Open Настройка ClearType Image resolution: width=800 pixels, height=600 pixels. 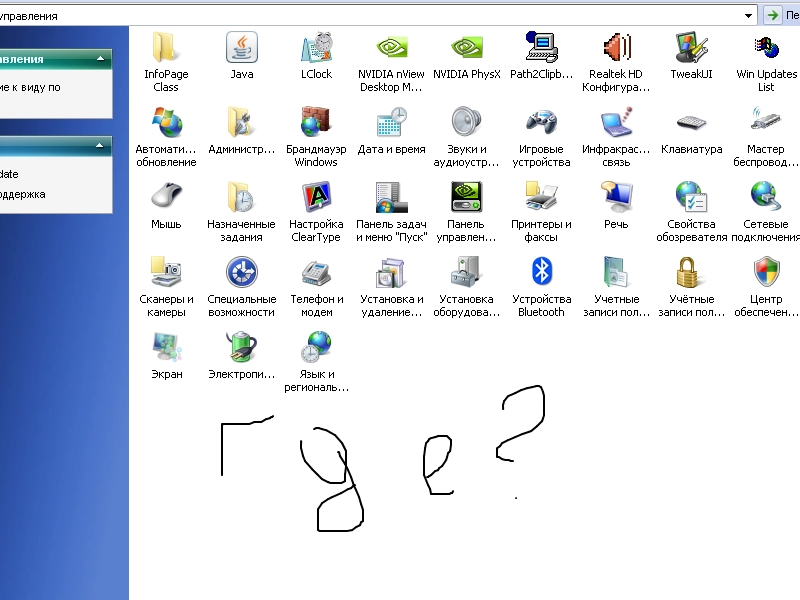point(316,197)
